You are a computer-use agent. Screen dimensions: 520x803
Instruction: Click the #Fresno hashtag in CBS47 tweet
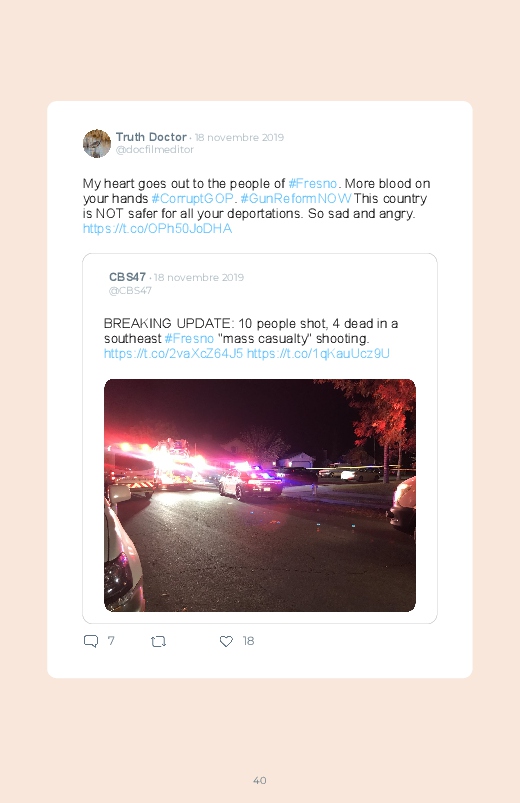(x=189, y=339)
